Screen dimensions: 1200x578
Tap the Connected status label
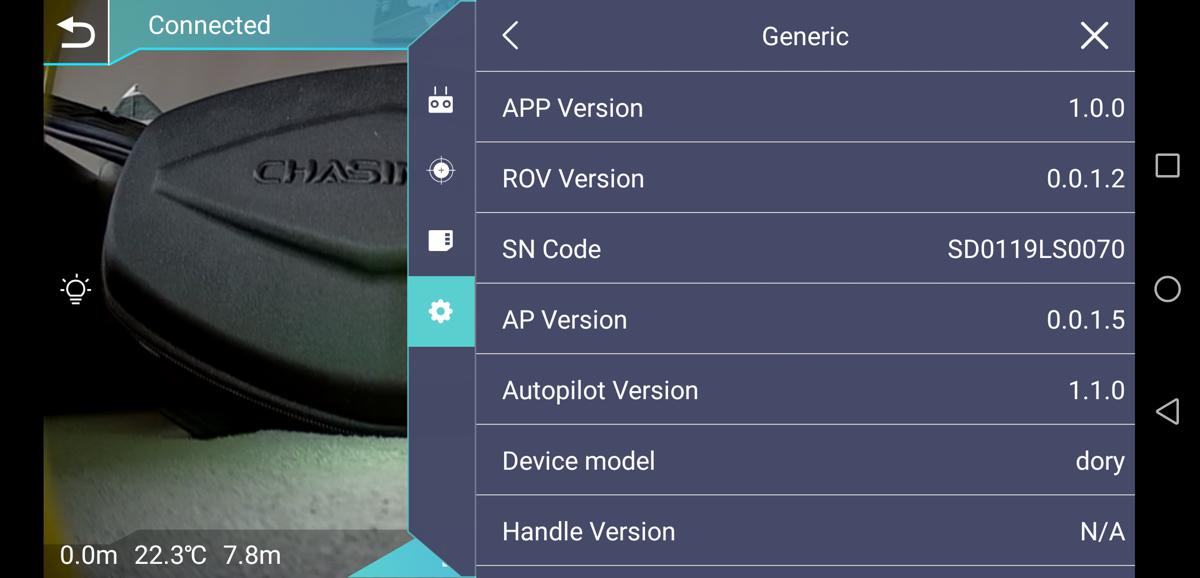[x=209, y=25]
